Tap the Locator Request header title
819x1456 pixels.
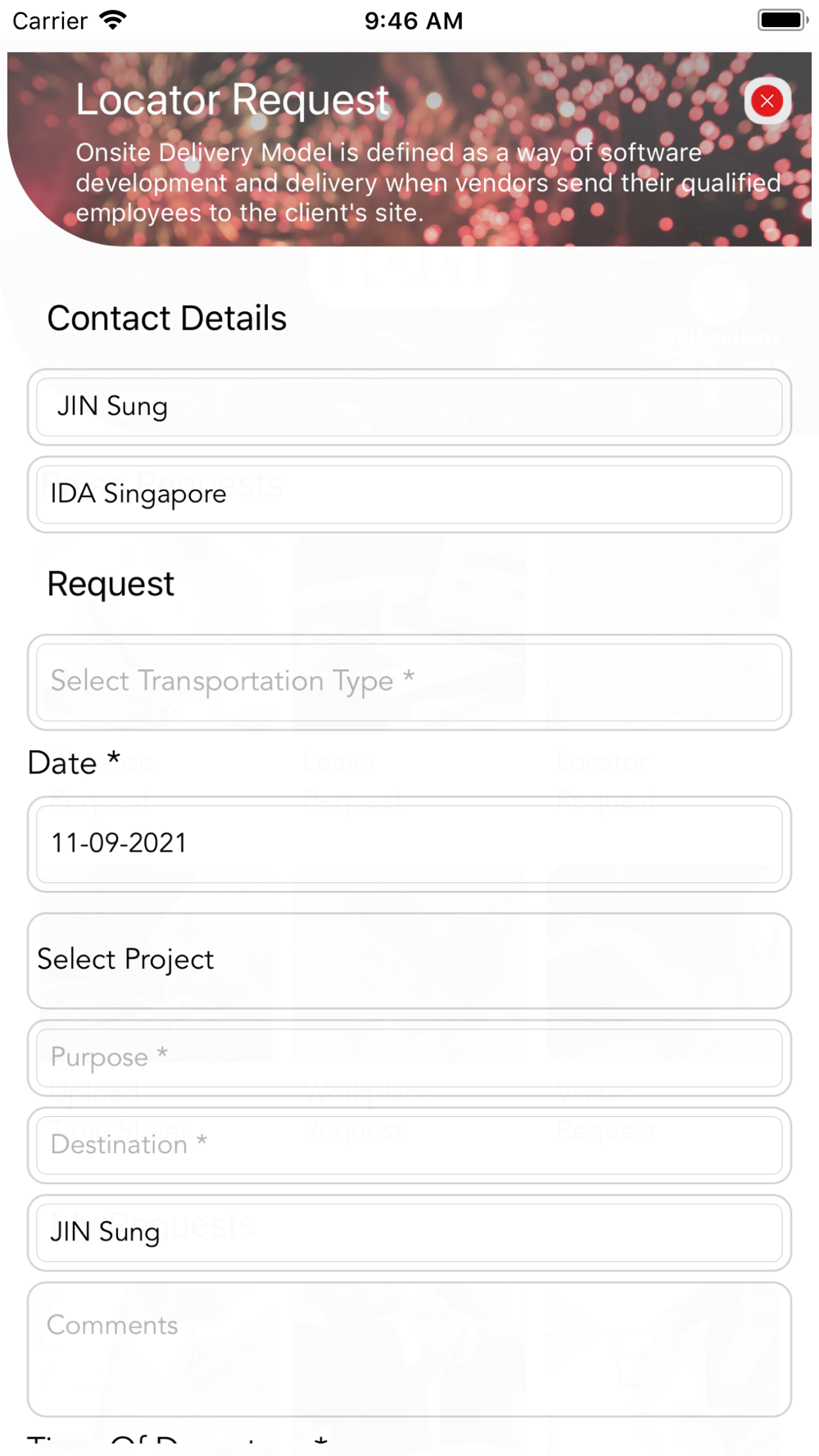(233, 100)
